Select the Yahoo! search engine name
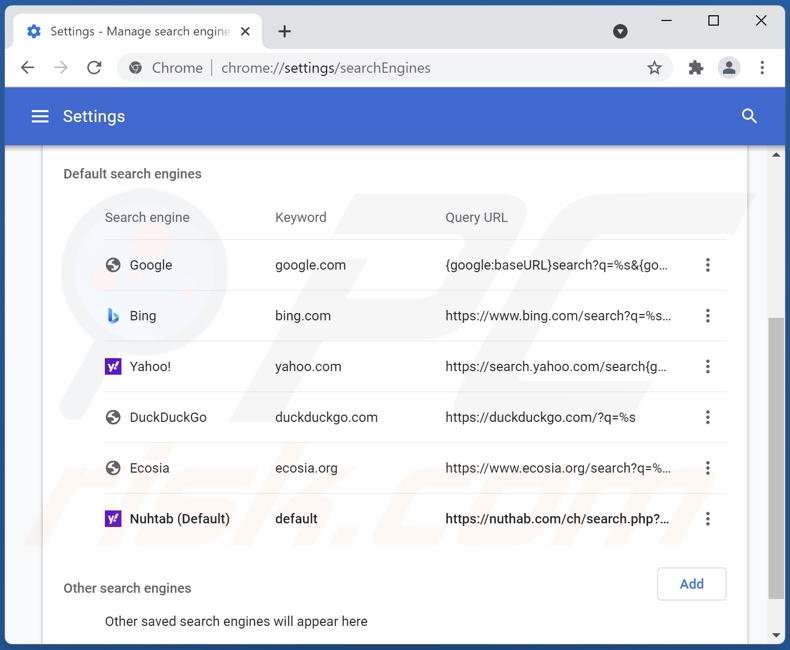Image resolution: width=790 pixels, height=650 pixels. [150, 366]
